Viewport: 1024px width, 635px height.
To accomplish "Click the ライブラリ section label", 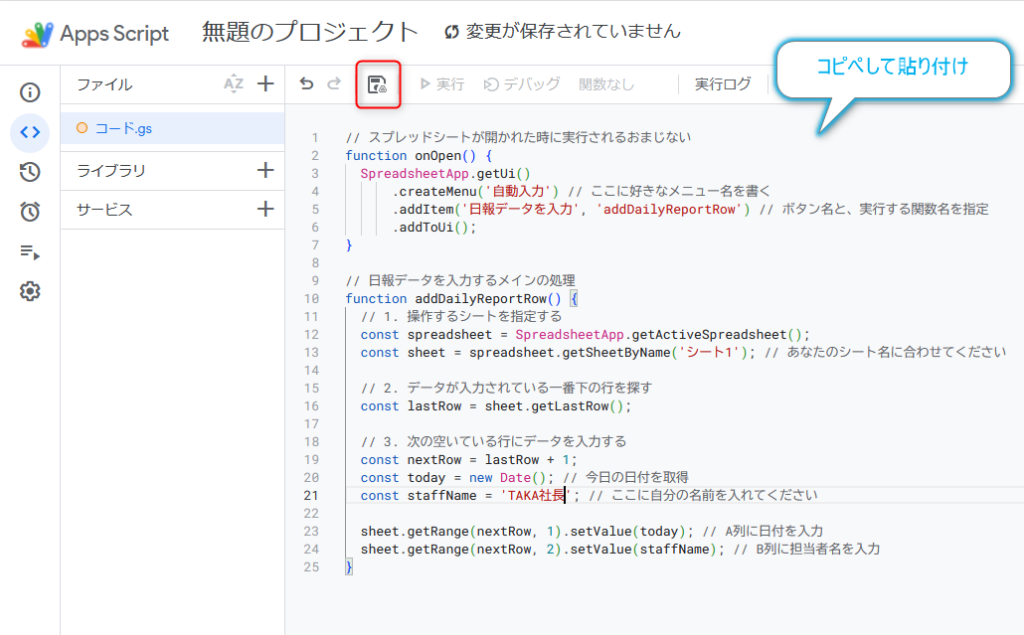I will [x=111, y=171].
